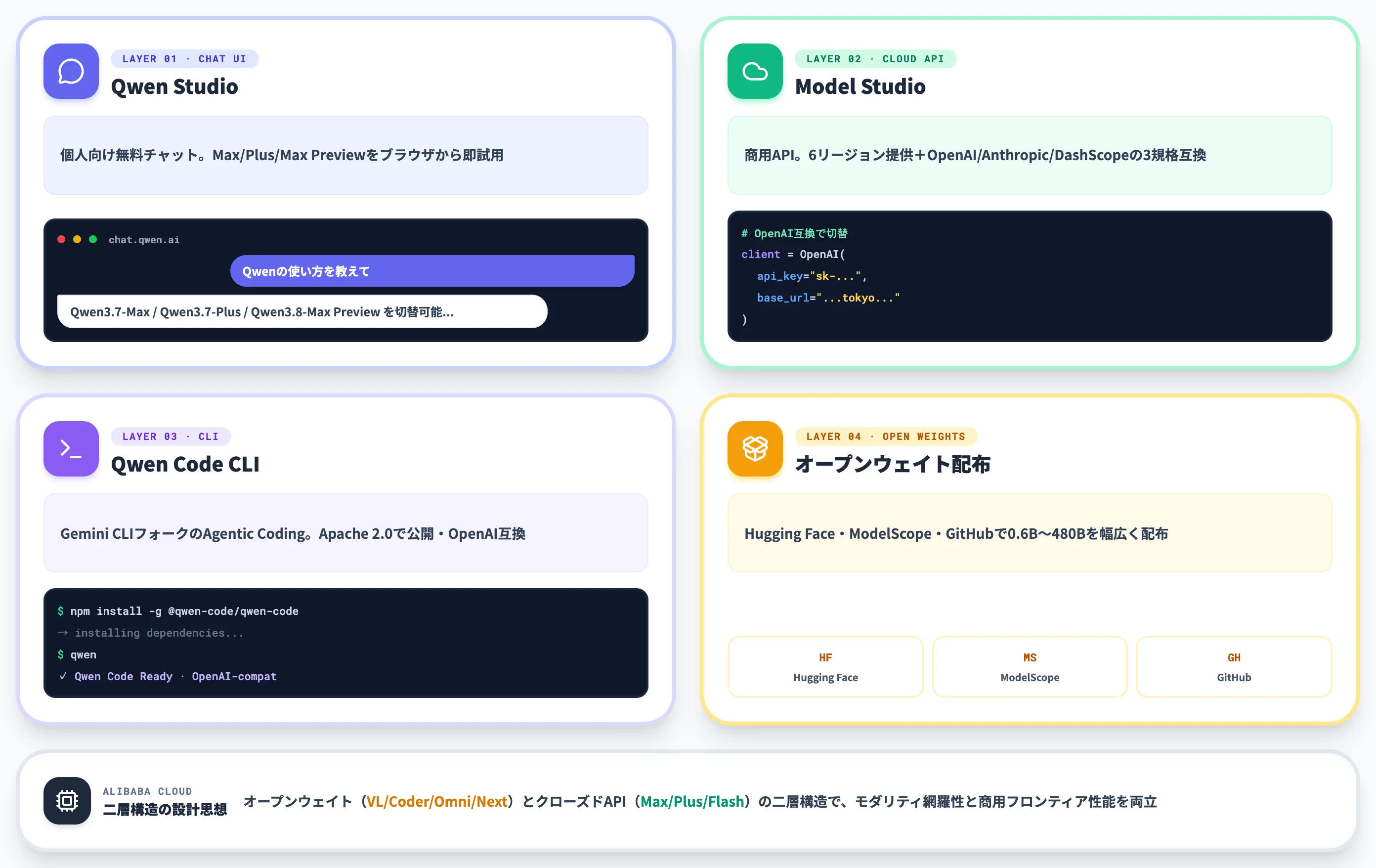Open the Hugging Face distribution tile
Image resolution: width=1376 pixels, height=868 pixels.
[x=825, y=667]
